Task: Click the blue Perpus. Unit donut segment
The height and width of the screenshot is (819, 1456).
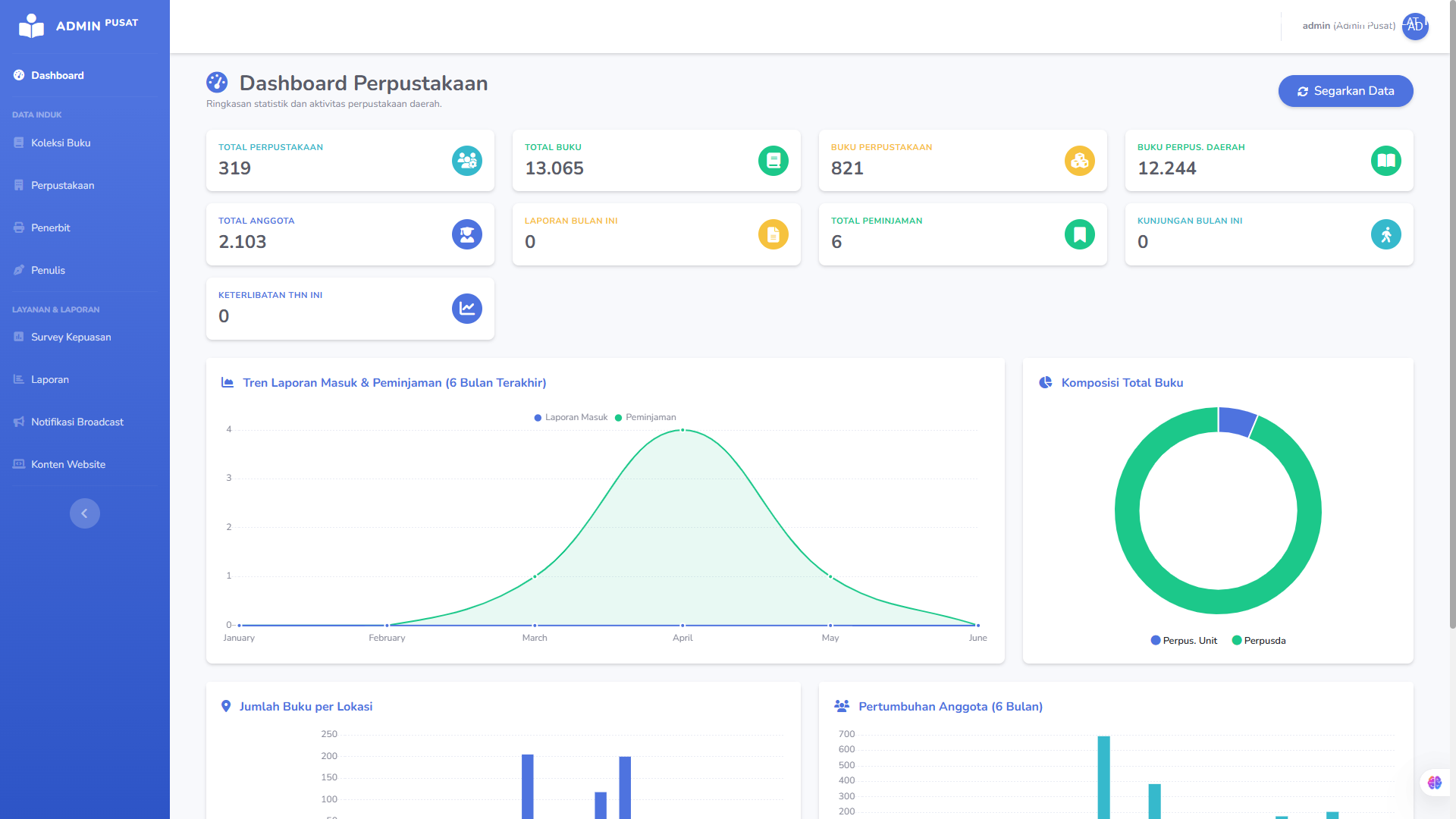Action: (x=1236, y=422)
